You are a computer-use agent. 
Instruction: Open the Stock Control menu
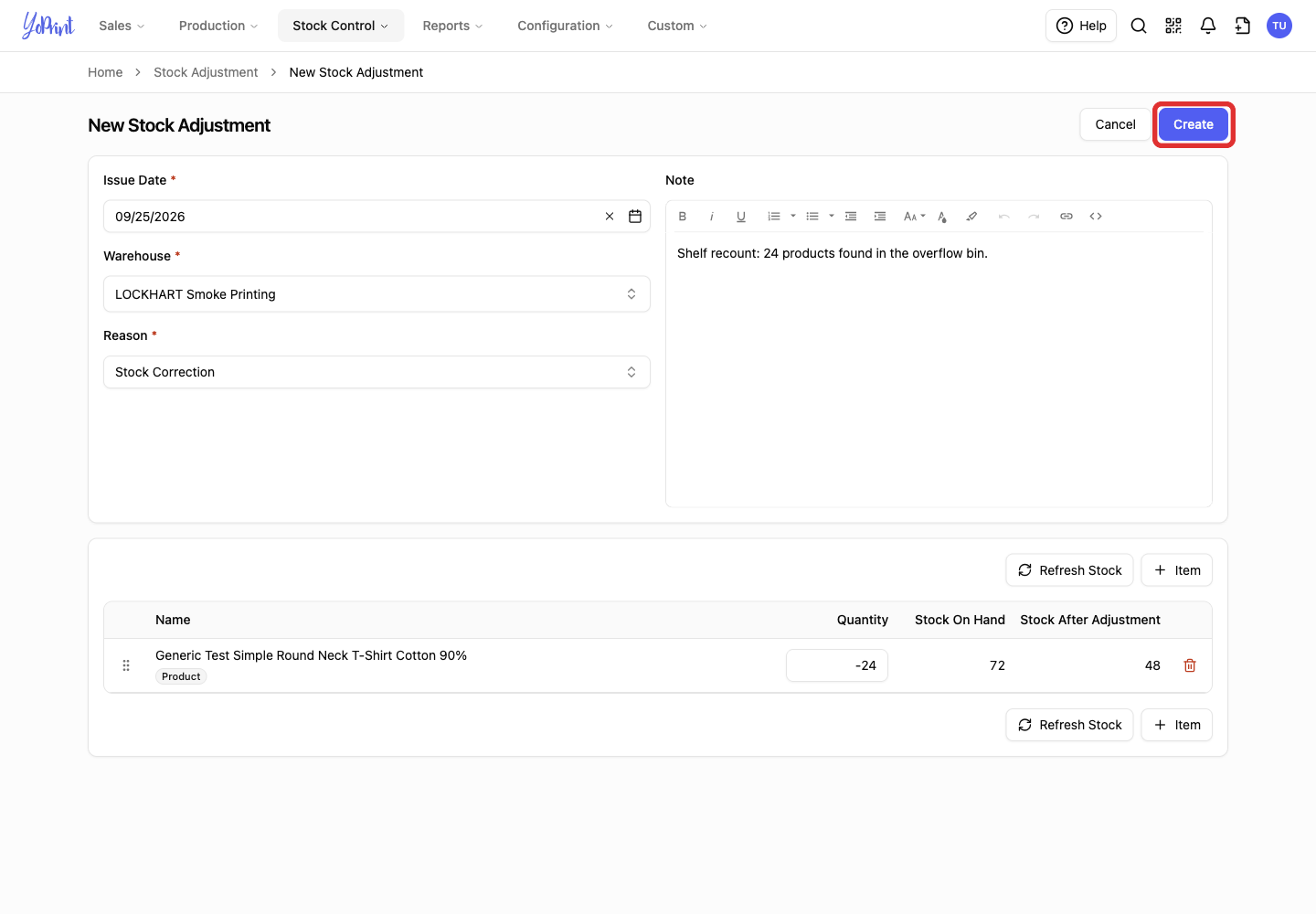point(341,26)
